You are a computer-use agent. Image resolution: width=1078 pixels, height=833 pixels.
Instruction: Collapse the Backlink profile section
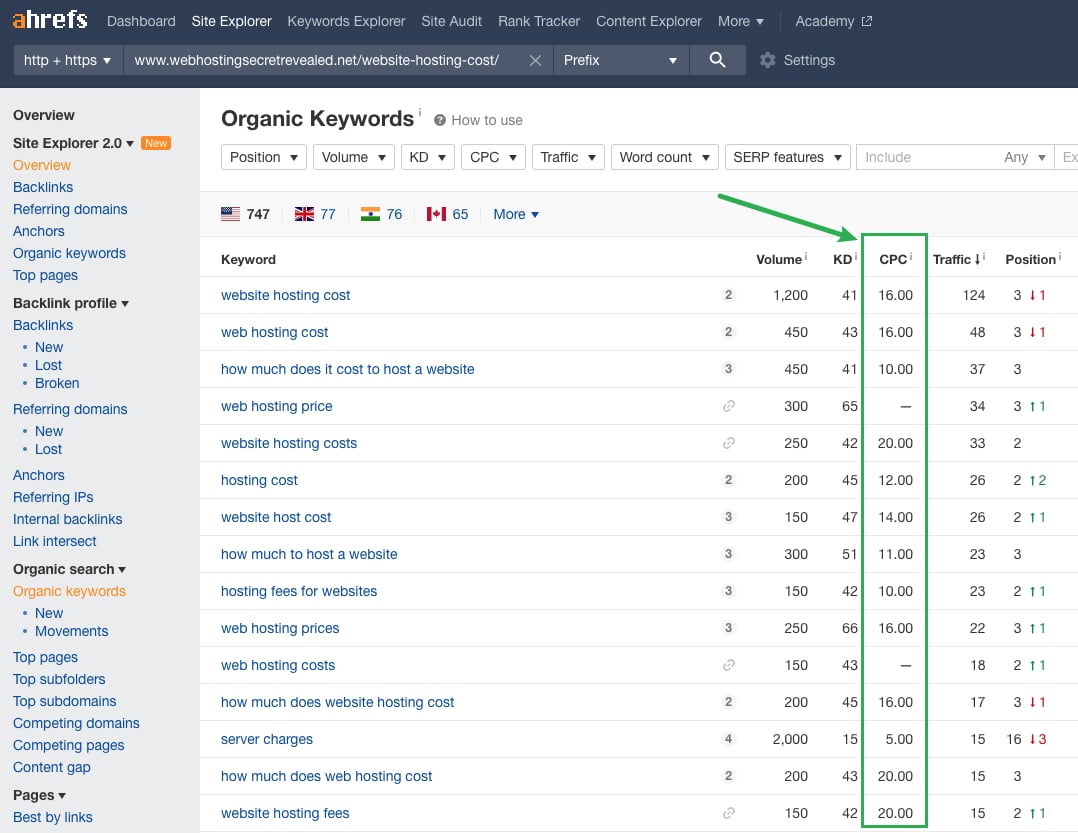coord(71,303)
